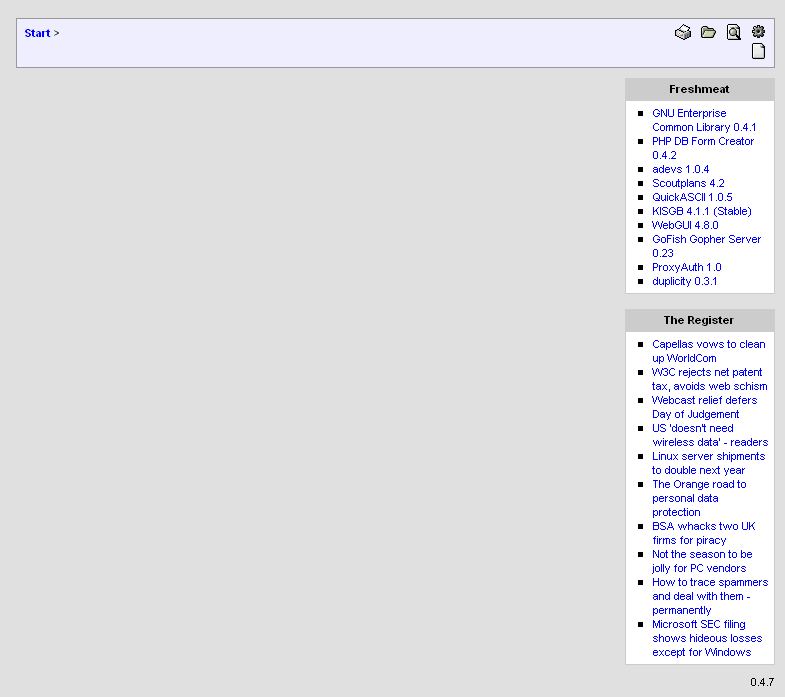Read How to trace spammers article
Screen dimensions: 785x697
710,596
